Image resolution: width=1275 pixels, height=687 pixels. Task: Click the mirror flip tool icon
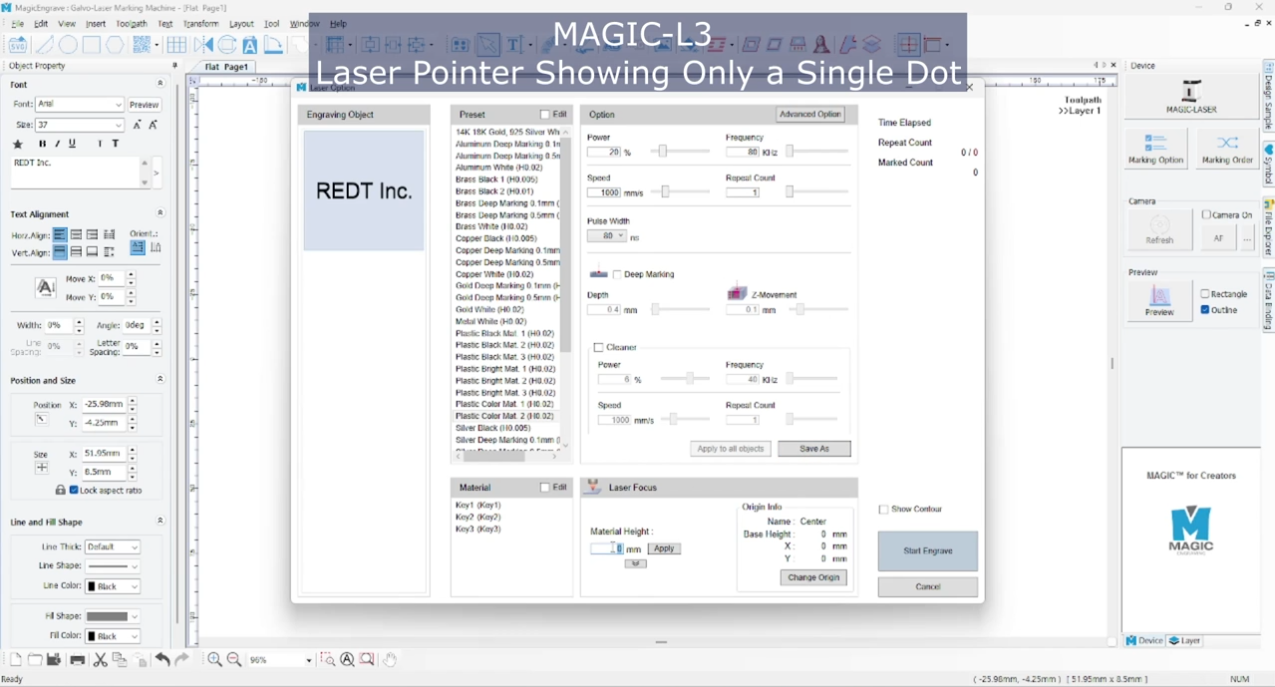click(x=204, y=45)
